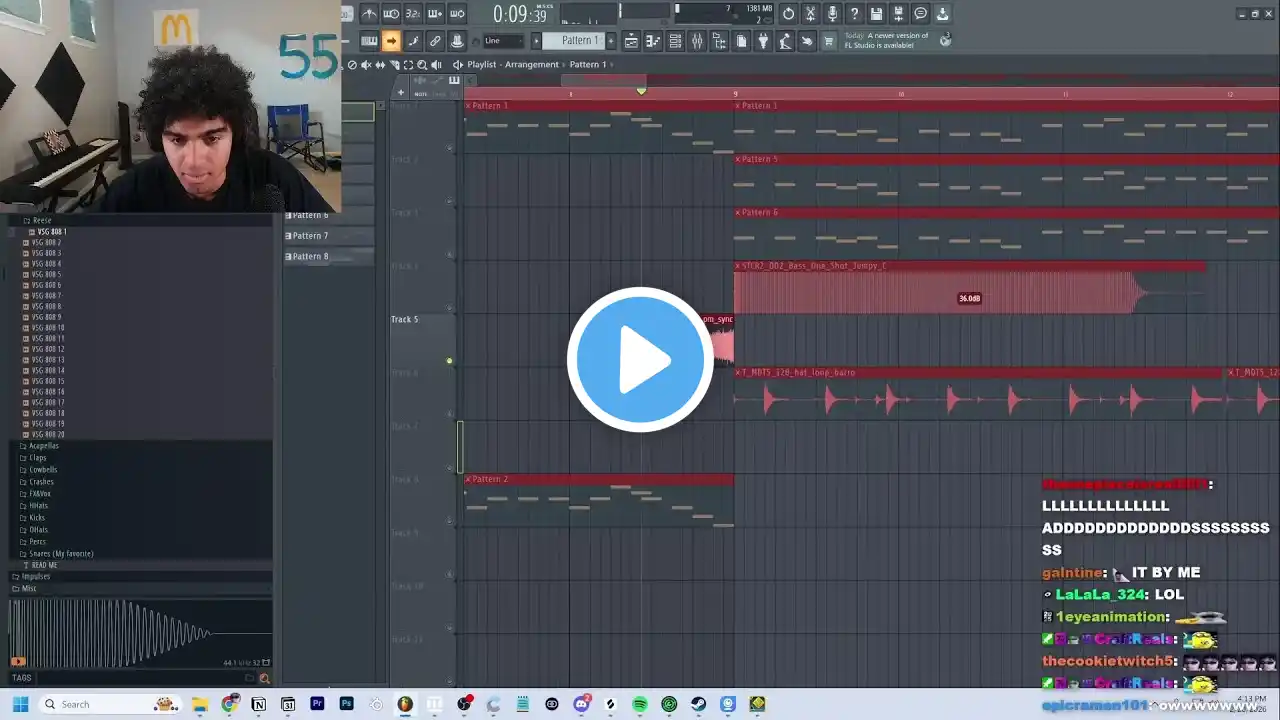
Task: Select the mute tool in Playlist toolbar
Action: [366, 65]
